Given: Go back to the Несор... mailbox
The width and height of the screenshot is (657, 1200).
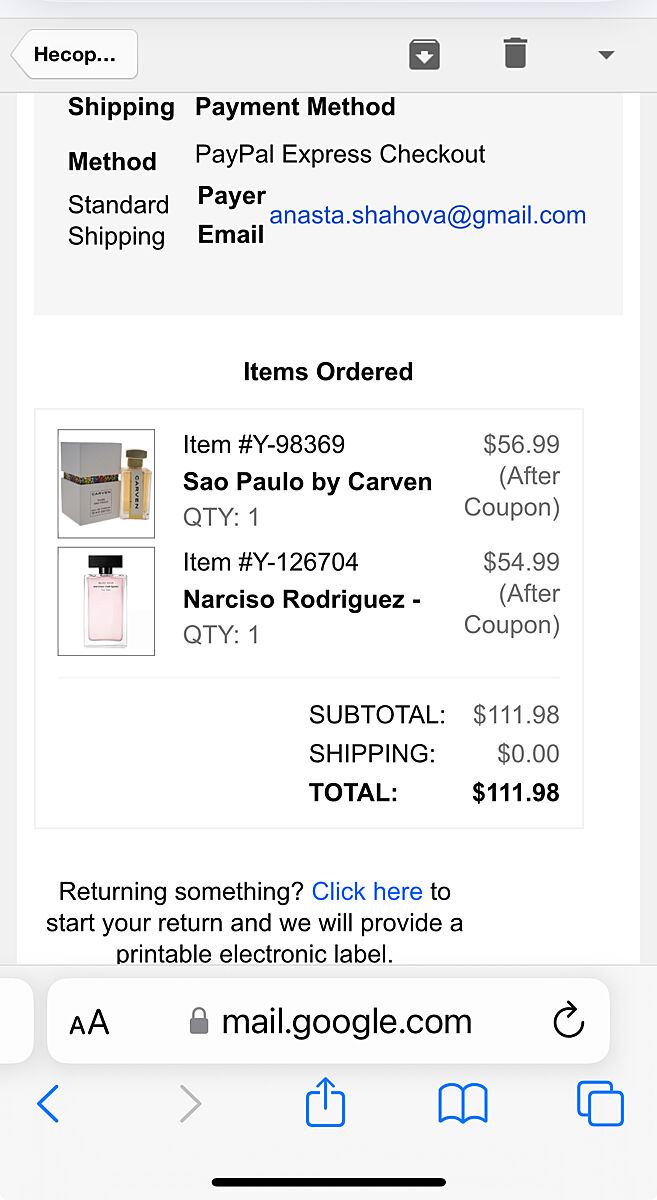Looking at the screenshot, I should [x=75, y=54].
